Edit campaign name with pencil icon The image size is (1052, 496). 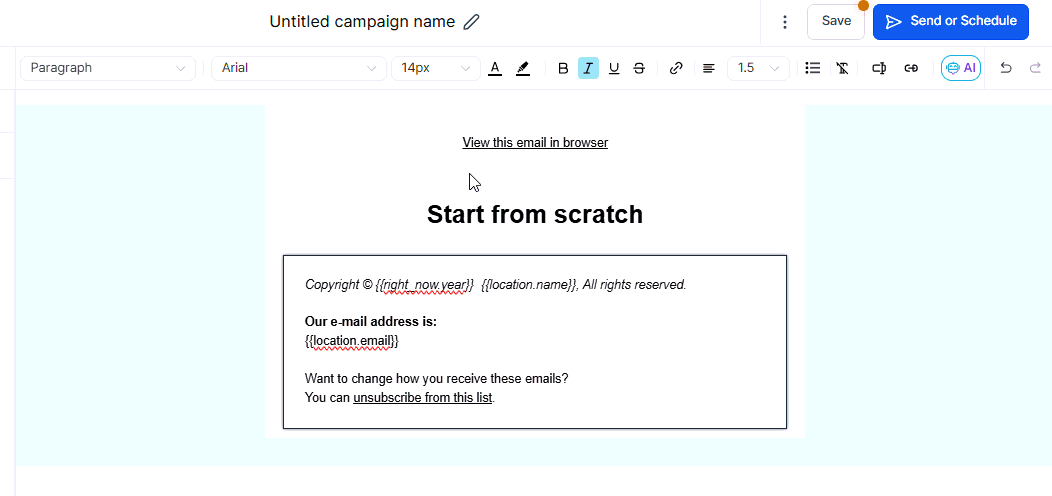pos(472,21)
